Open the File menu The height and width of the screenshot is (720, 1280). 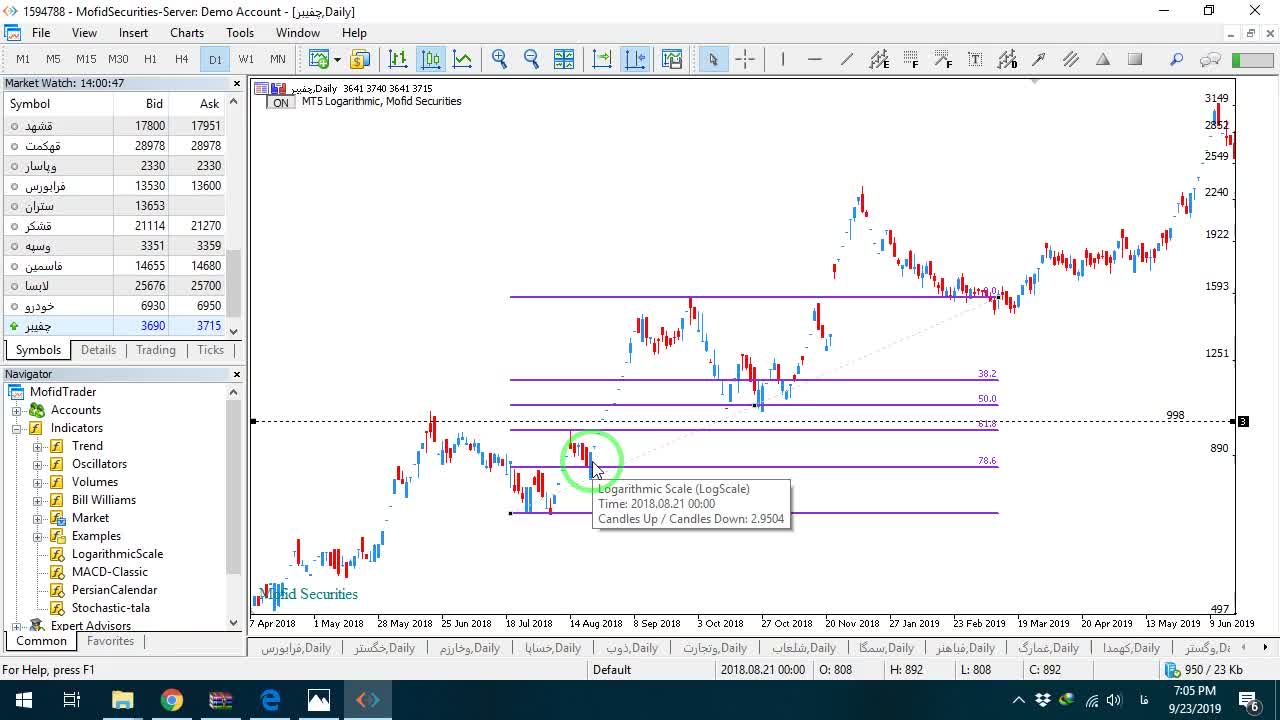[41, 33]
